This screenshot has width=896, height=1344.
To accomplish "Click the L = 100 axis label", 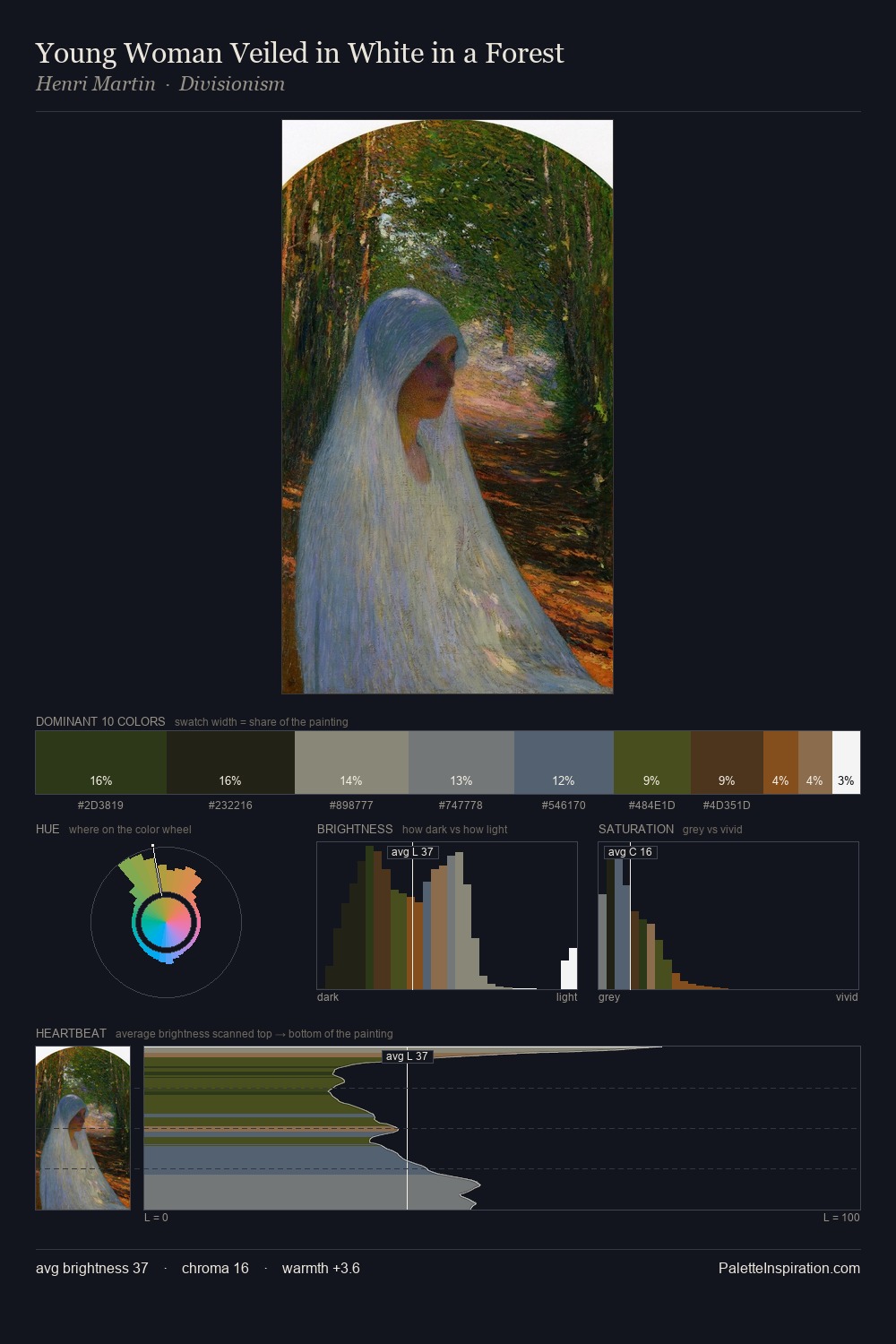I will coord(841,1218).
